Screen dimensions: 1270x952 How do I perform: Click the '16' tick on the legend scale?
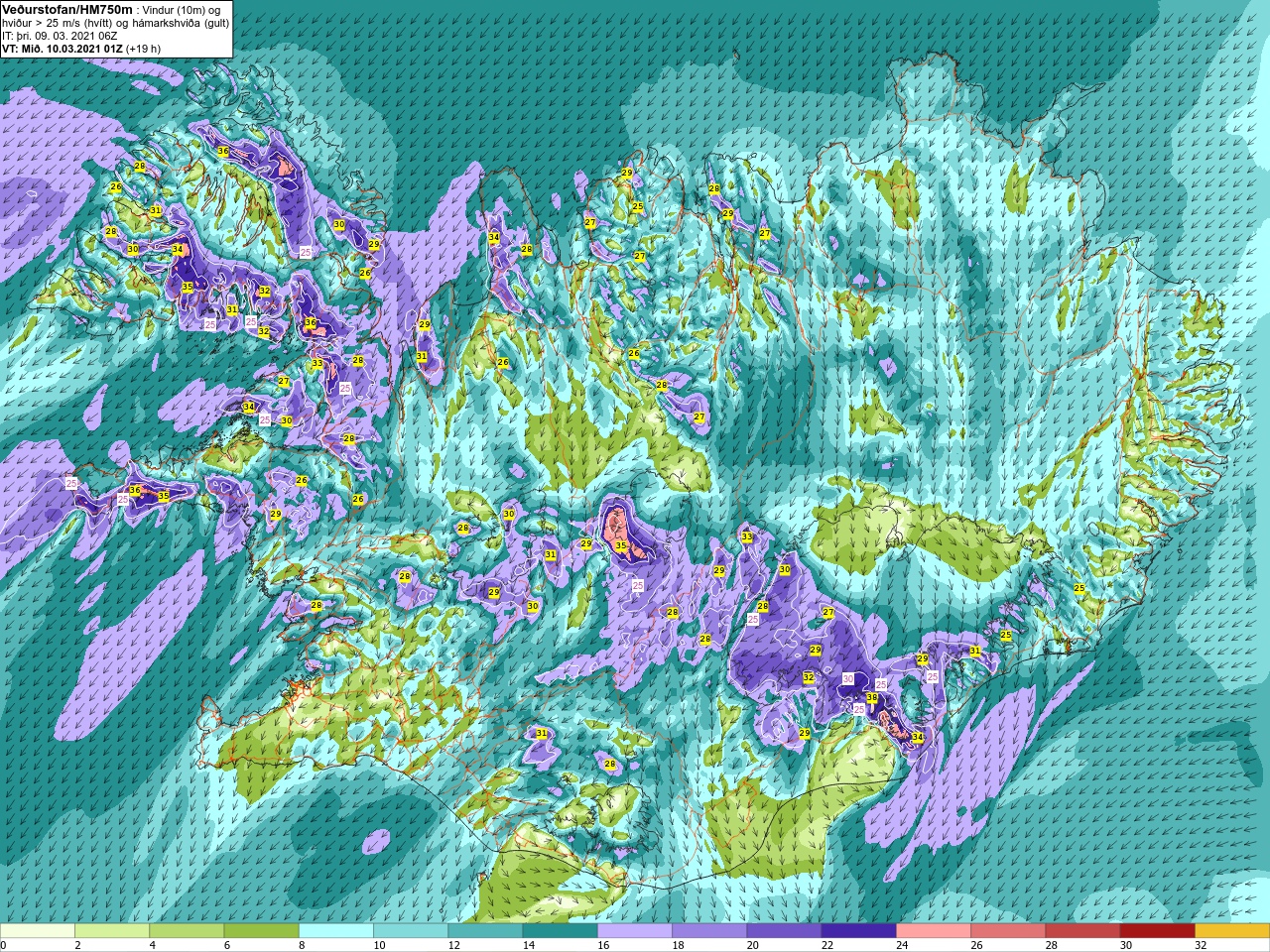pos(603,946)
